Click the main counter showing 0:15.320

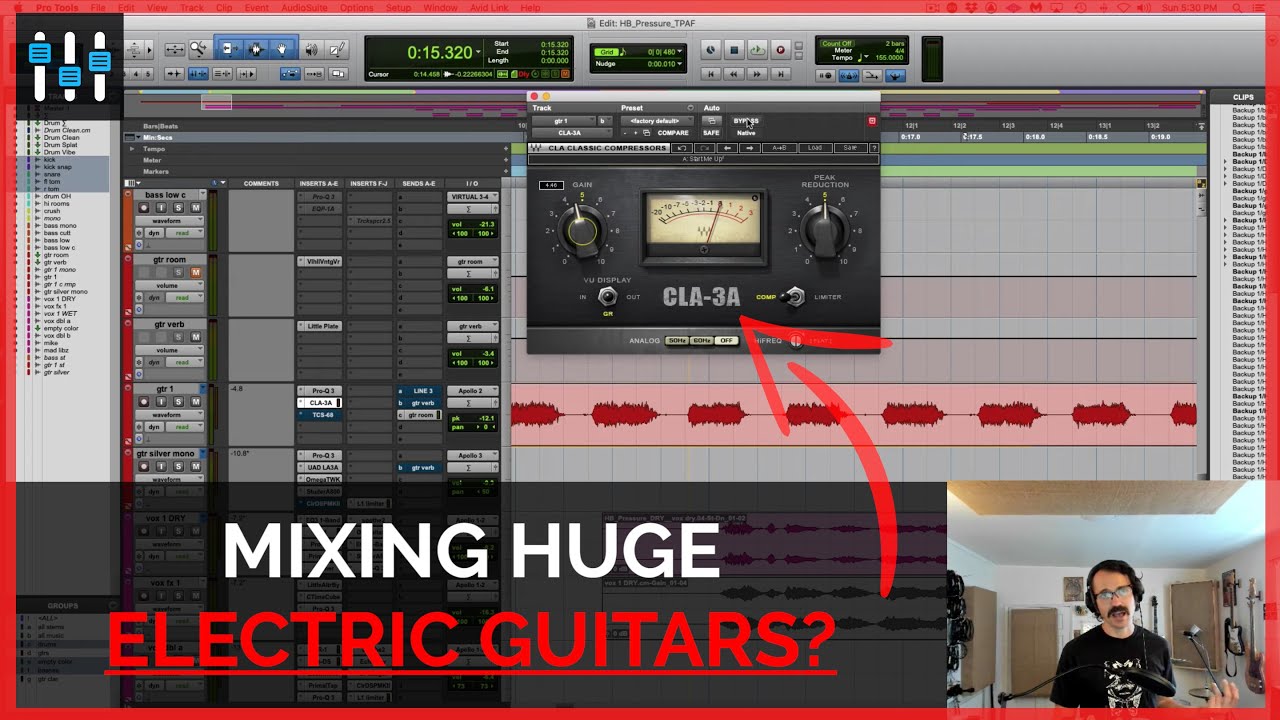[x=439, y=52]
